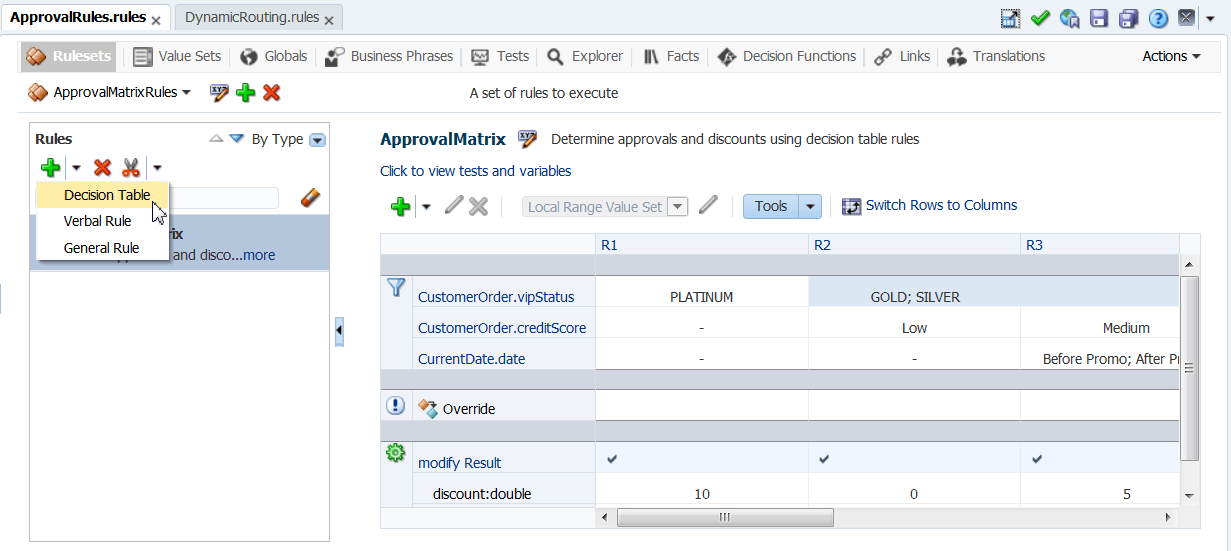Collapse the Rules panel using the splitter arrow
Viewport: 1231px width, 551px height.
click(x=339, y=331)
